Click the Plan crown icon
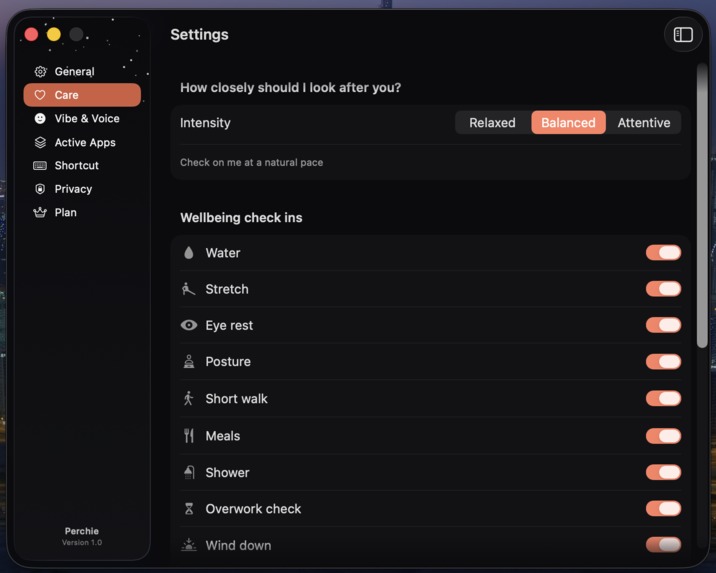The width and height of the screenshot is (716, 573). 40,212
